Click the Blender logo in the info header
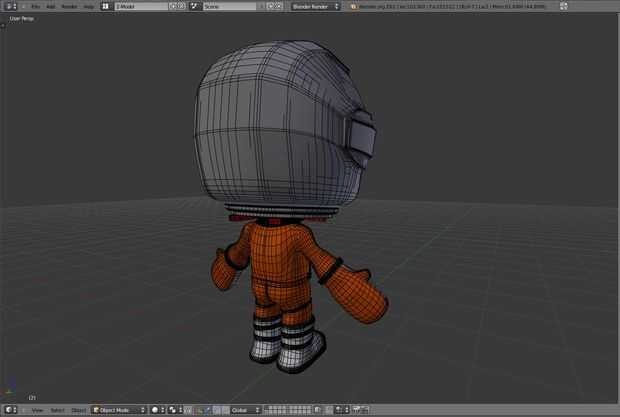620x417 pixels. tap(353, 7)
